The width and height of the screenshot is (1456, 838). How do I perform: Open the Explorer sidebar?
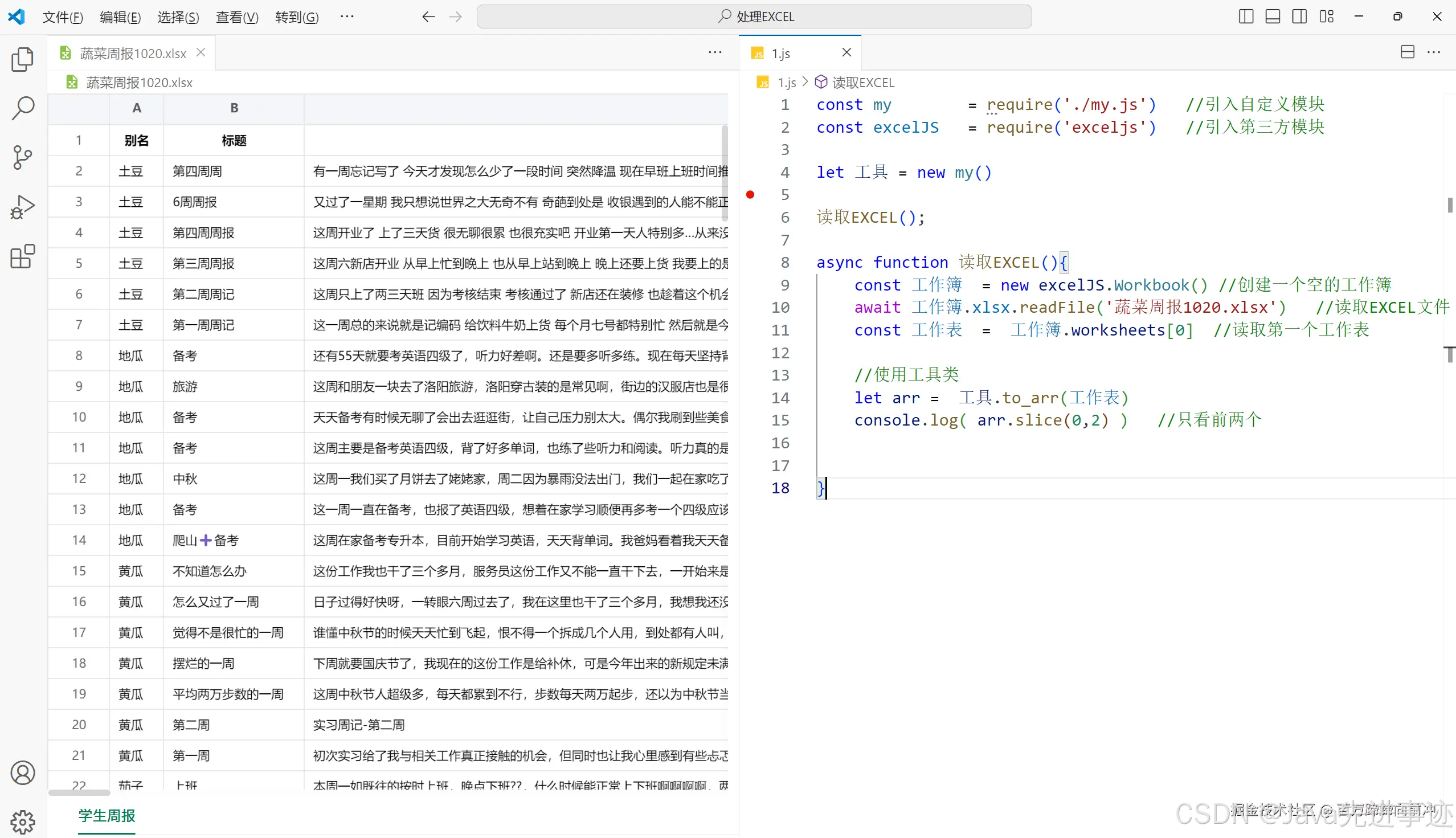coord(22,59)
